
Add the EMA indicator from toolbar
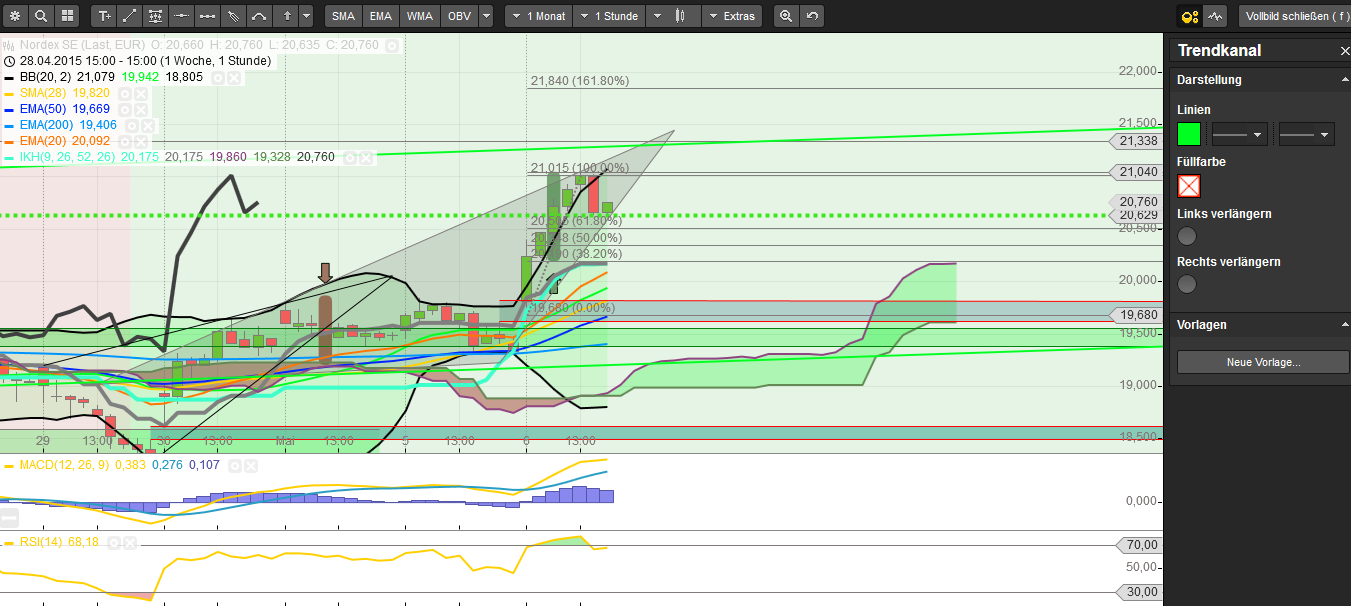click(380, 16)
